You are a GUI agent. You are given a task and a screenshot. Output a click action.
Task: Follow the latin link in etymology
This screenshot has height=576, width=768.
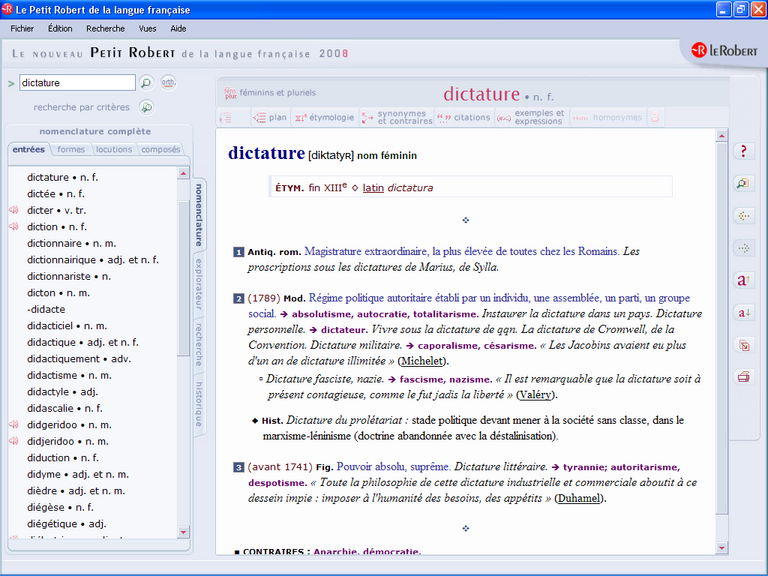[x=373, y=188]
